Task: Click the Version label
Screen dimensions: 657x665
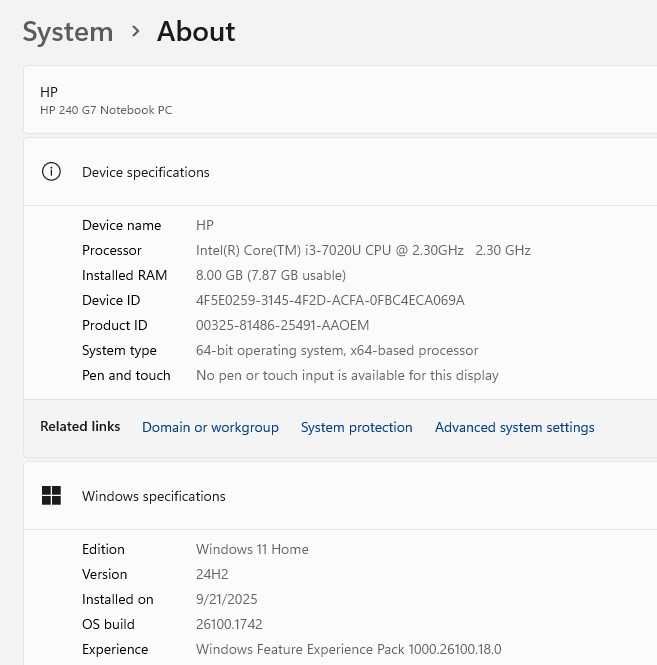Action: [105, 574]
